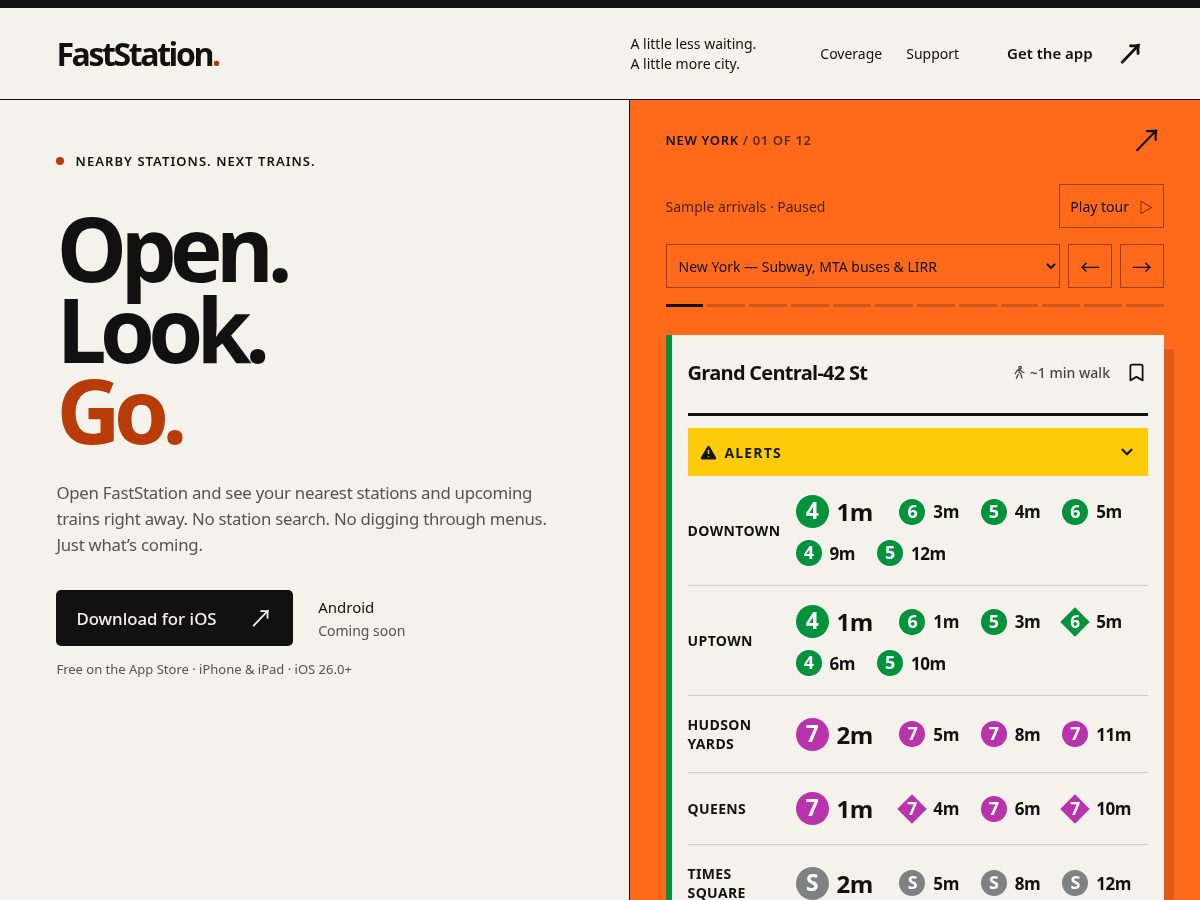1200x900 pixels.
Task: Click the Downtown 5 train 12m icon
Action: tap(890, 553)
